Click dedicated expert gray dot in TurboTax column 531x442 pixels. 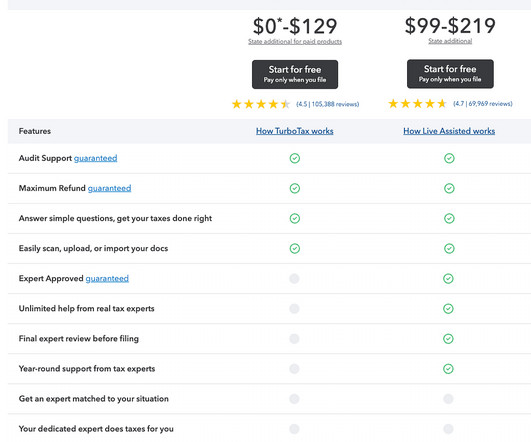pyautogui.click(x=294, y=429)
